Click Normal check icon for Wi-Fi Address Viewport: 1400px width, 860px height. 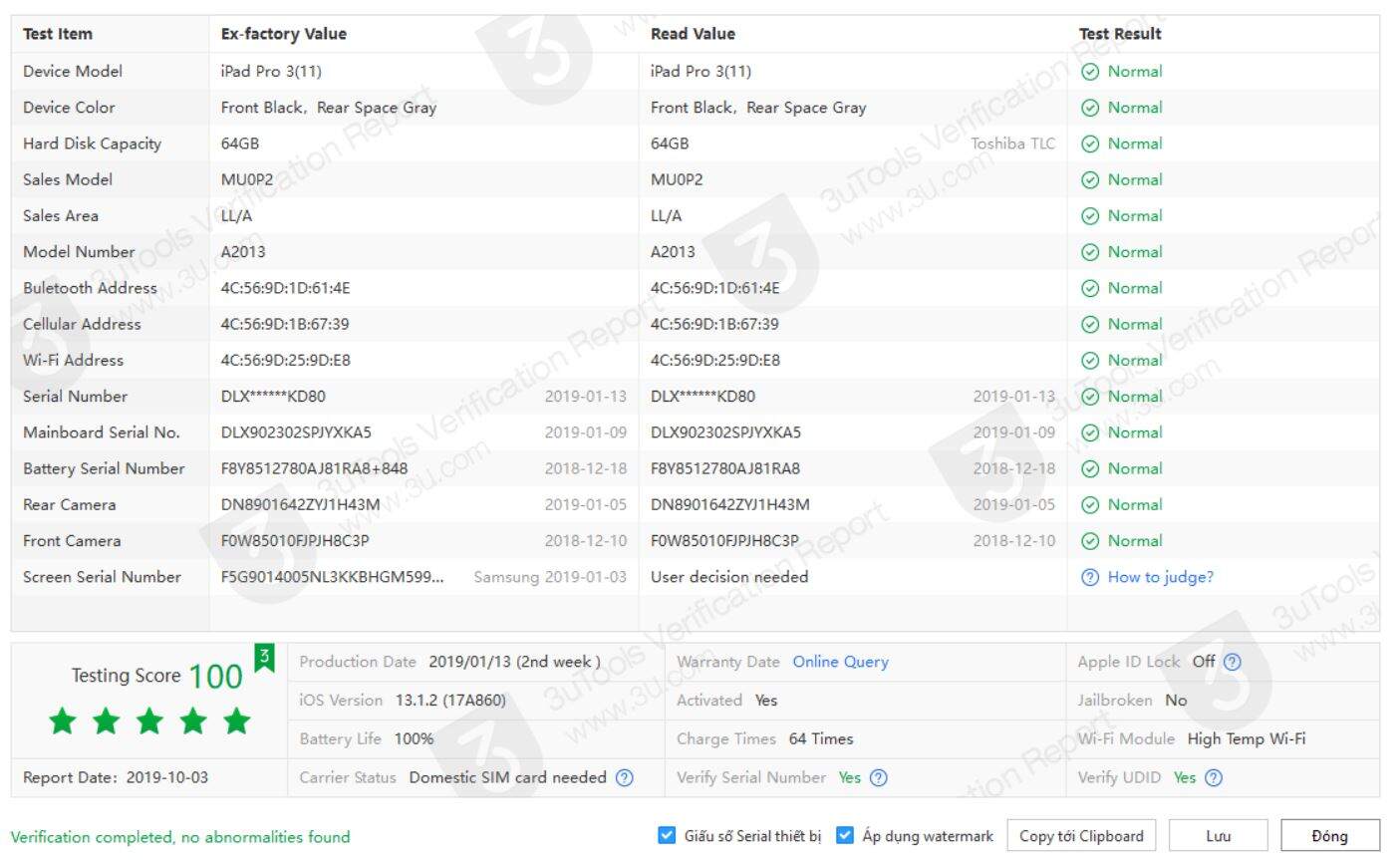[x=1090, y=361]
